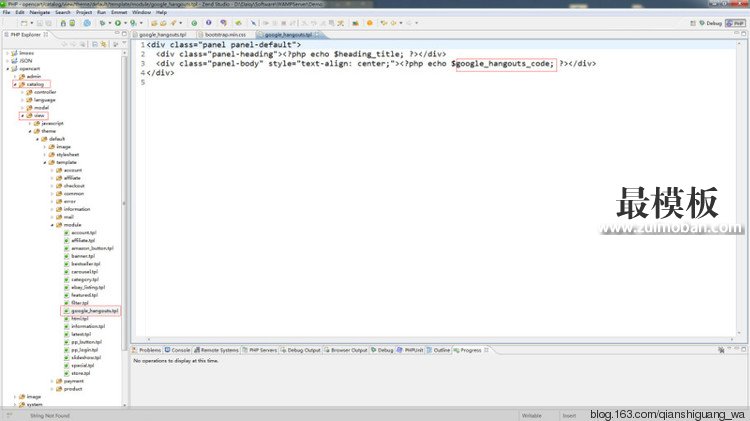The width and height of the screenshot is (750, 421).
Task: Click the Problems view icon
Action: (135, 350)
